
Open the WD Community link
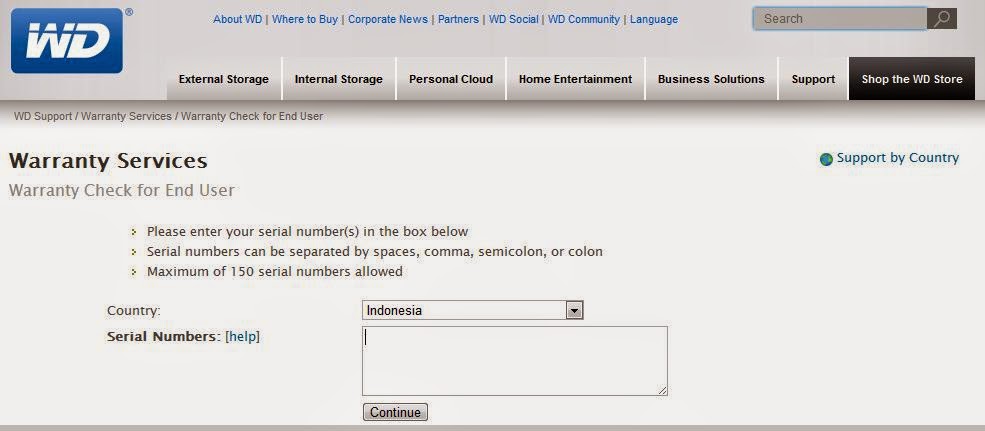tap(584, 19)
